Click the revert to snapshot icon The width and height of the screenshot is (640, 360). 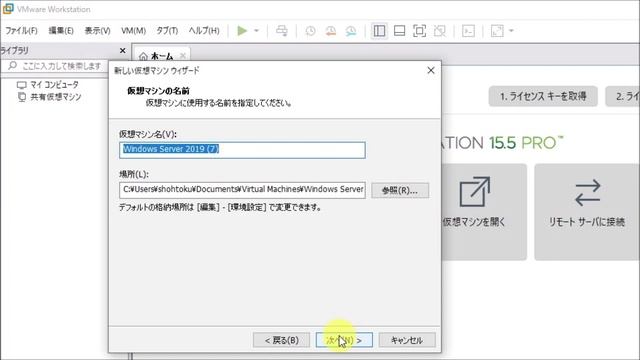point(331,31)
